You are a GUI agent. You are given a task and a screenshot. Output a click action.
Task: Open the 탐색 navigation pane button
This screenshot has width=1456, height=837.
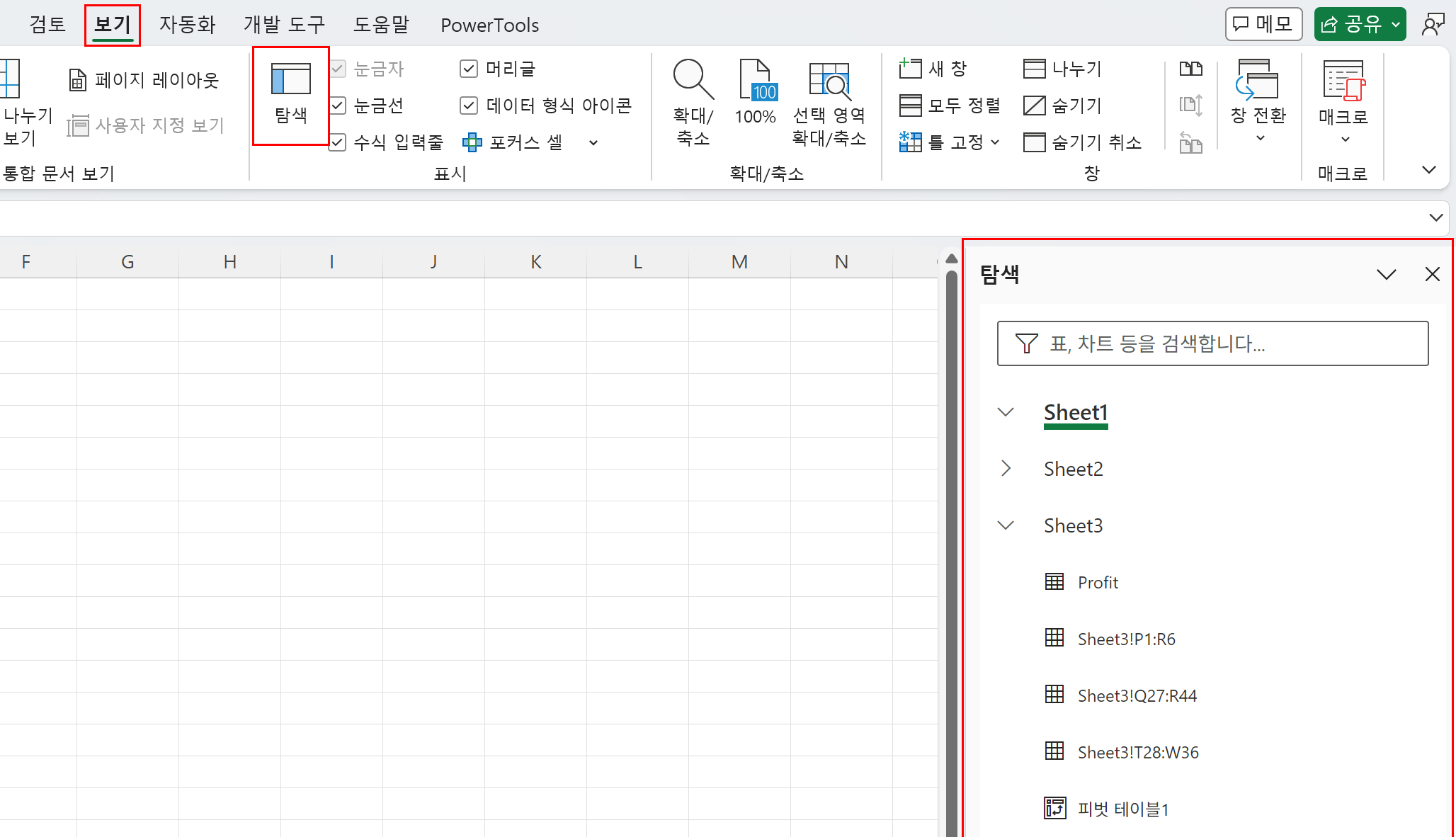click(x=291, y=96)
